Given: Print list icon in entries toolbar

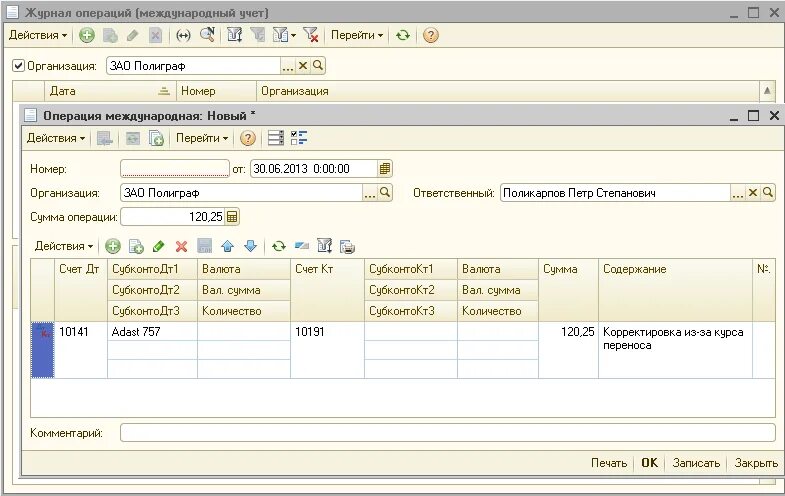Looking at the screenshot, I should (x=347, y=246).
